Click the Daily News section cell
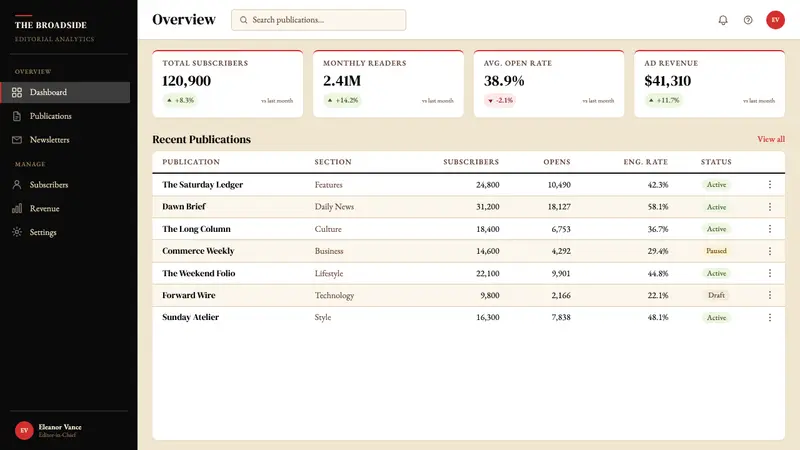 (334, 207)
